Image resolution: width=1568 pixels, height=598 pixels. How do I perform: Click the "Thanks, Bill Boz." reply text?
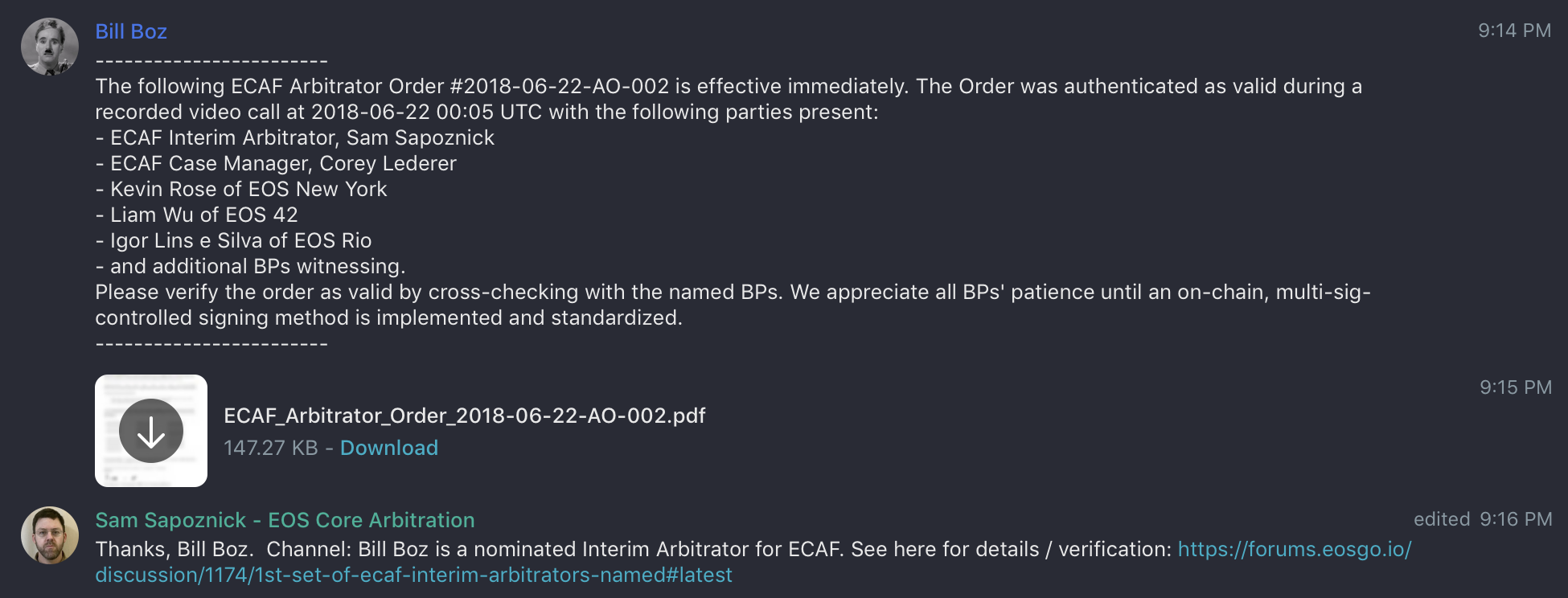pyautogui.click(x=174, y=550)
